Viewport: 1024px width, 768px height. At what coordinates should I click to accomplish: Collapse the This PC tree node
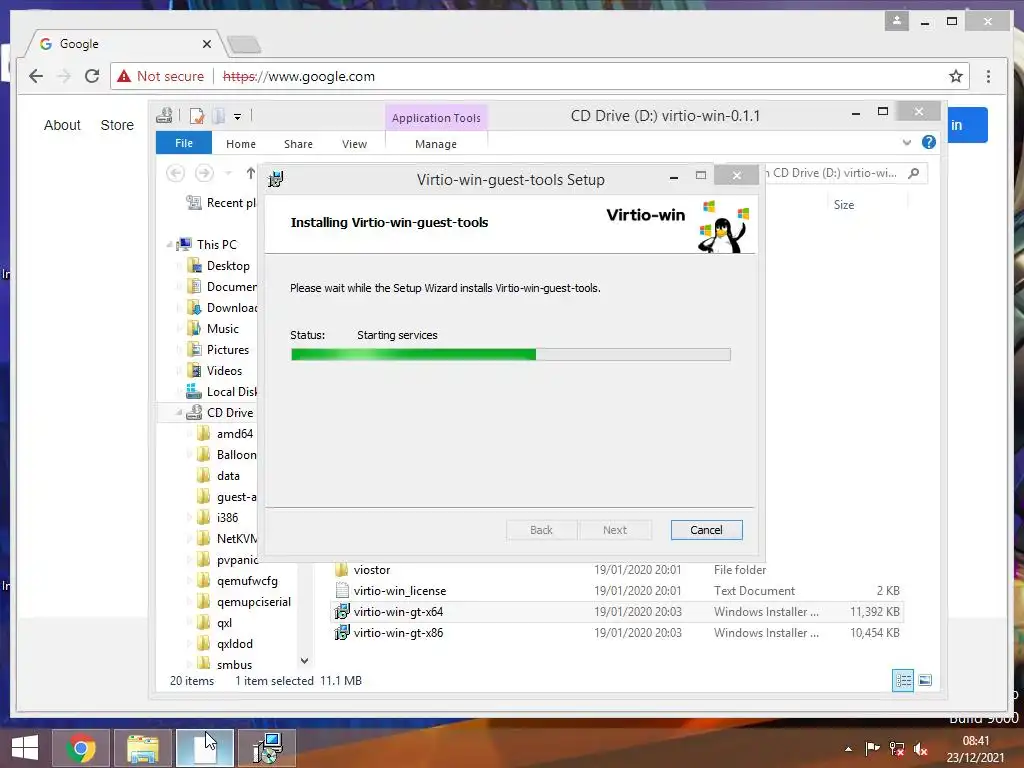pyautogui.click(x=169, y=244)
